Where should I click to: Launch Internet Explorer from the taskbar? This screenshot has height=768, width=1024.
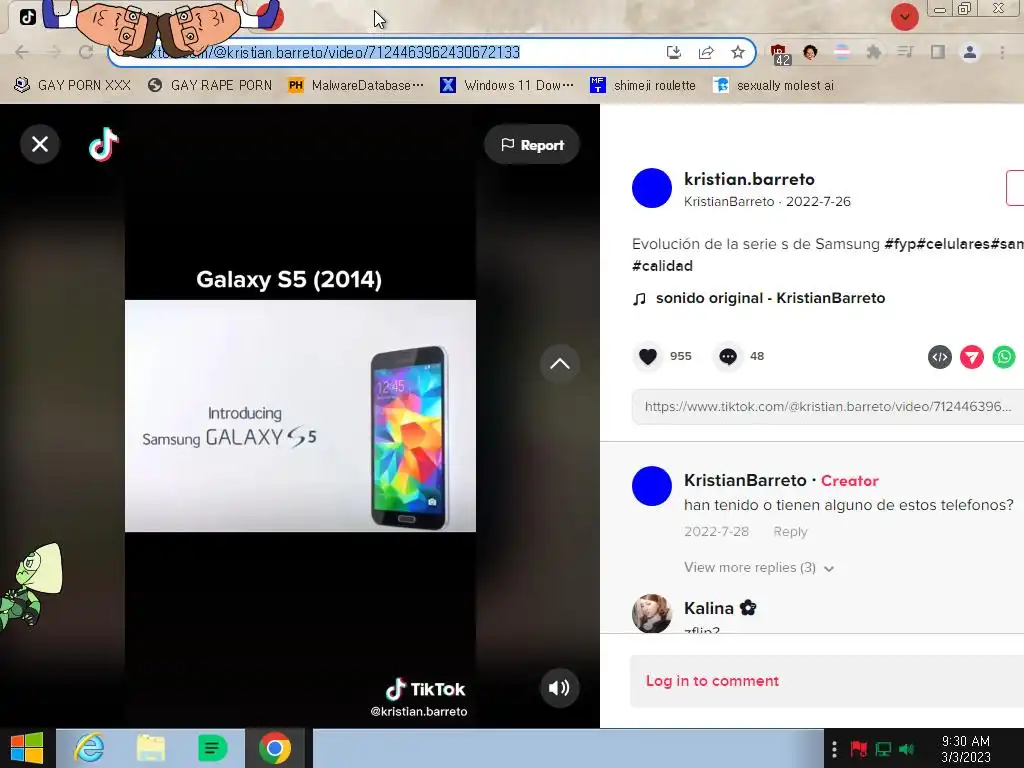88,748
